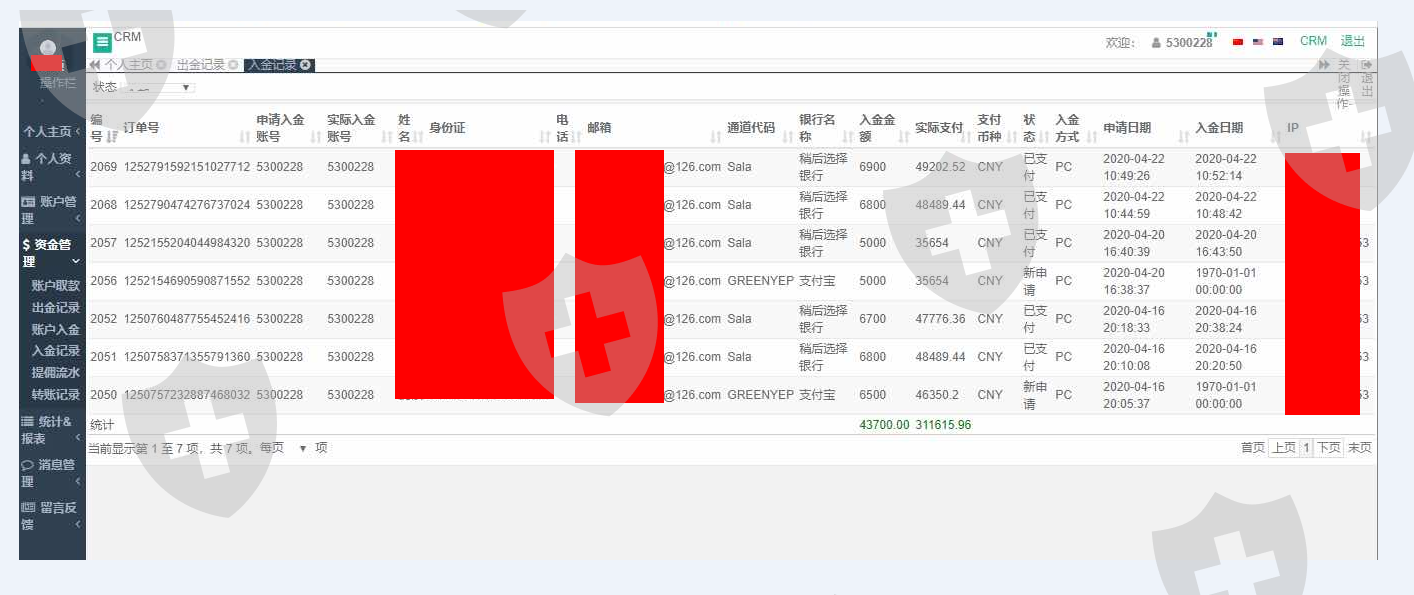The image size is (1414, 595).
Task: Open 账户取款 in the sidebar
Action: [55, 285]
